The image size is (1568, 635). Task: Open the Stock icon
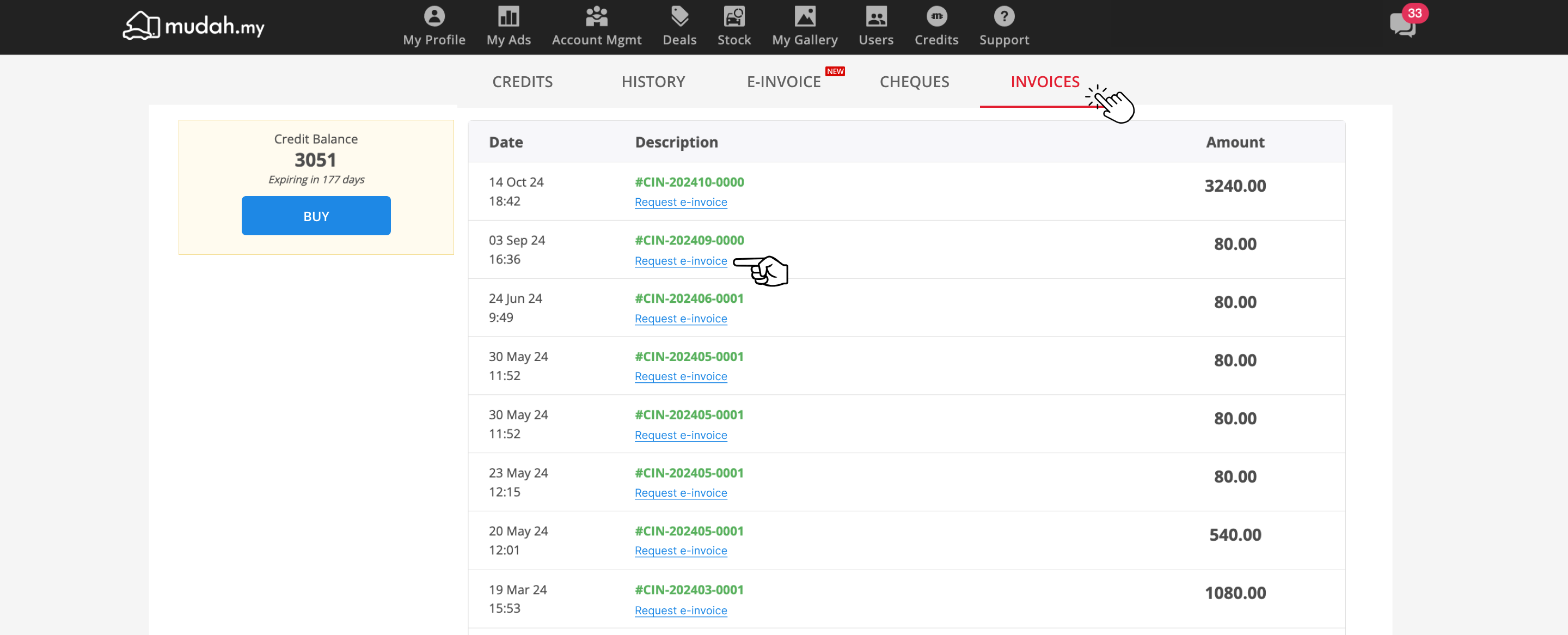point(734,16)
